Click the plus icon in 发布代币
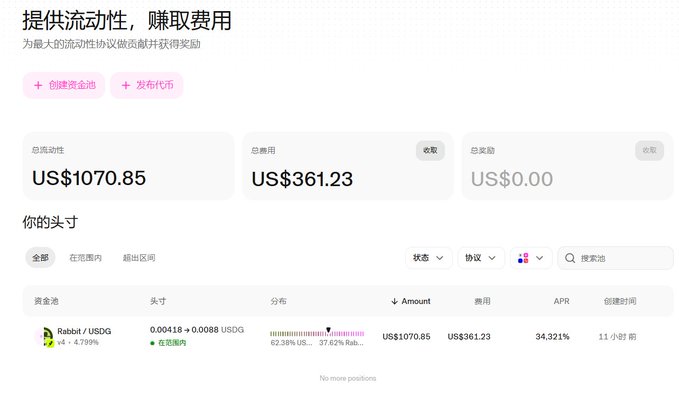Viewport: 679px width, 396px height. click(126, 85)
